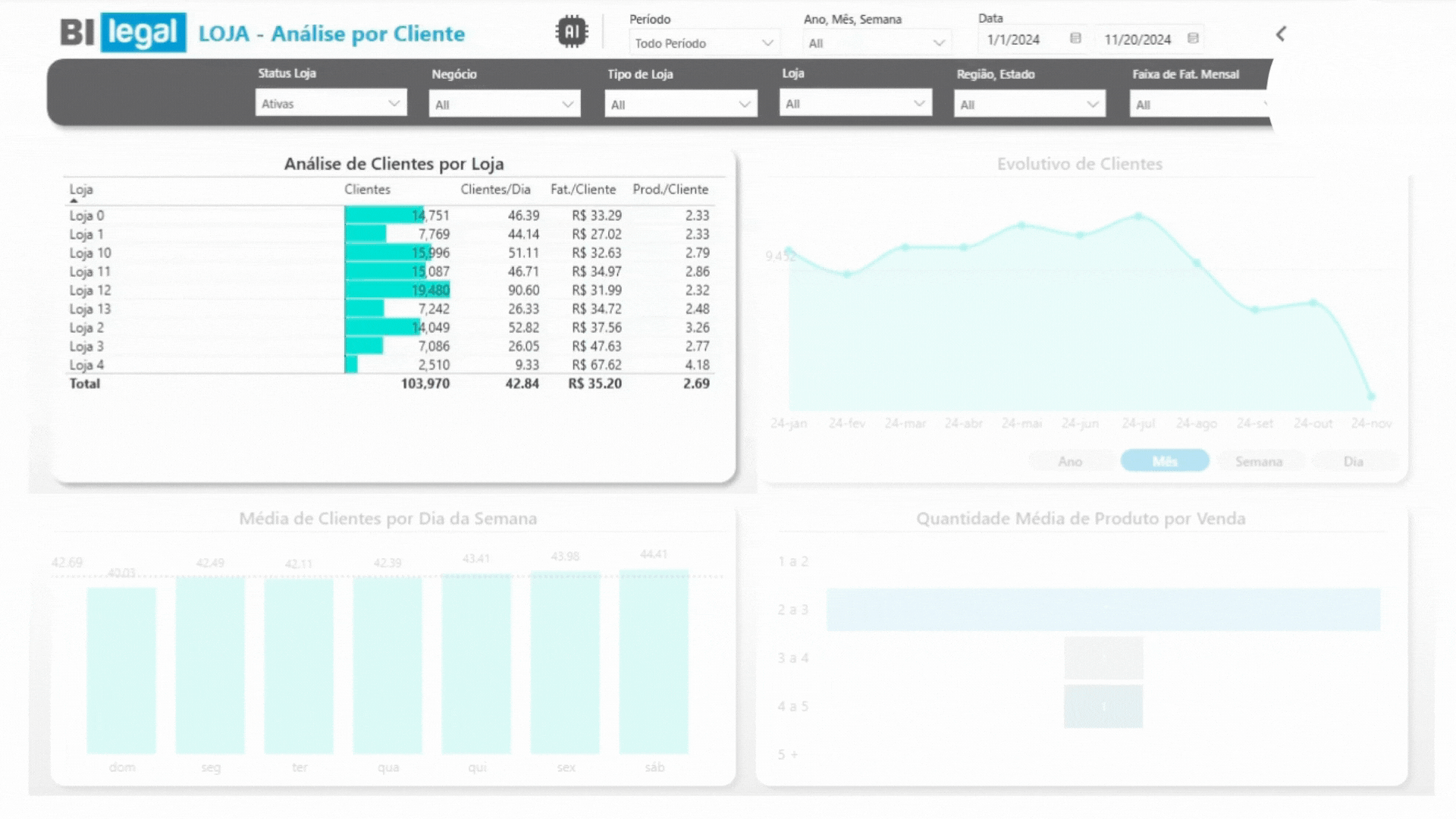Select Mês granularity button
The width and height of the screenshot is (1456, 819).
coord(1164,461)
